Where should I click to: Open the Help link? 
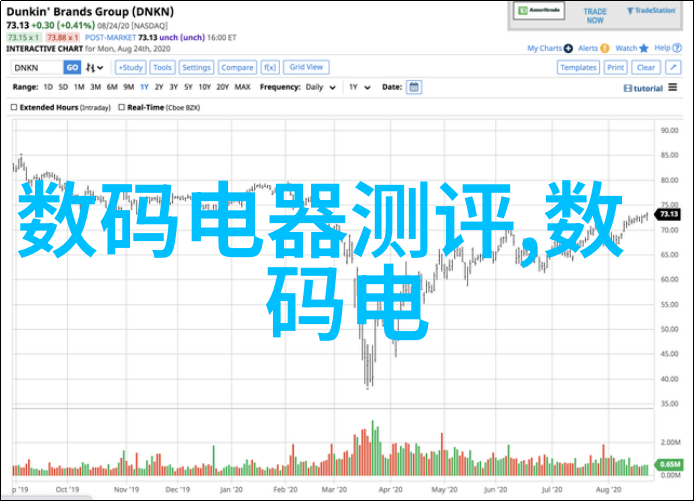tap(662, 48)
